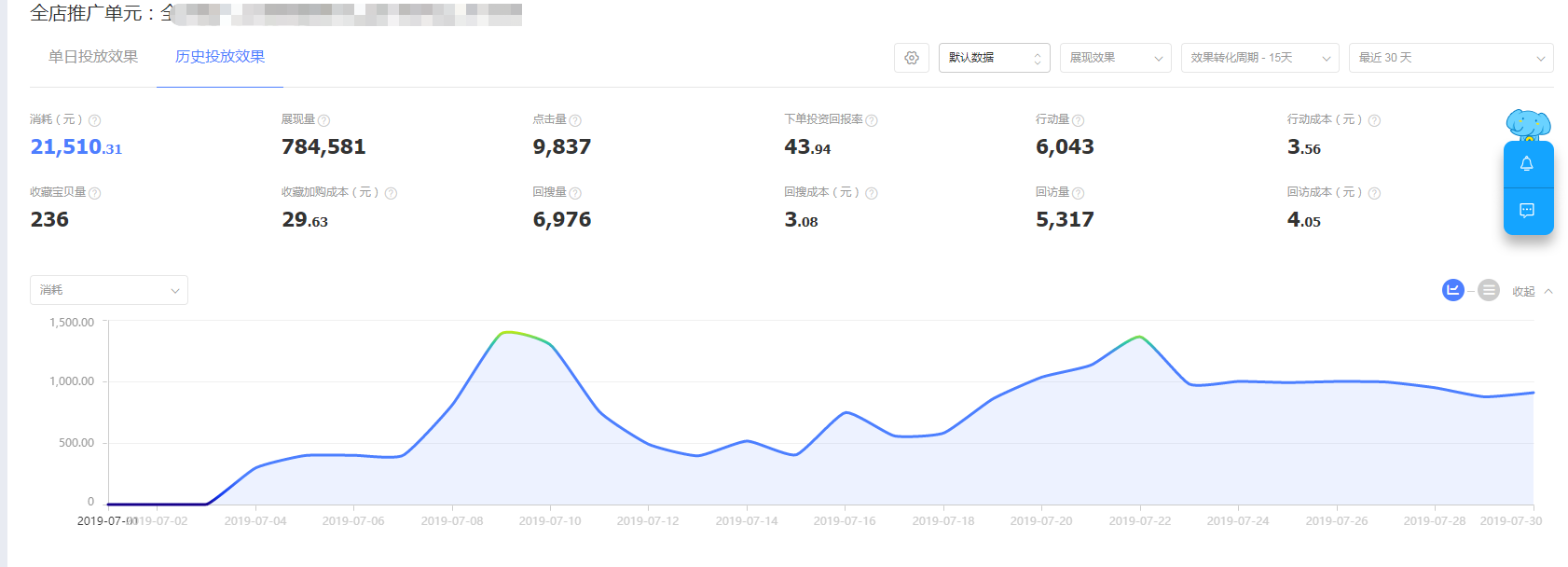Open 效果转化周期 - 15天 dropdown
The height and width of the screenshot is (567, 1568).
[x=1259, y=58]
